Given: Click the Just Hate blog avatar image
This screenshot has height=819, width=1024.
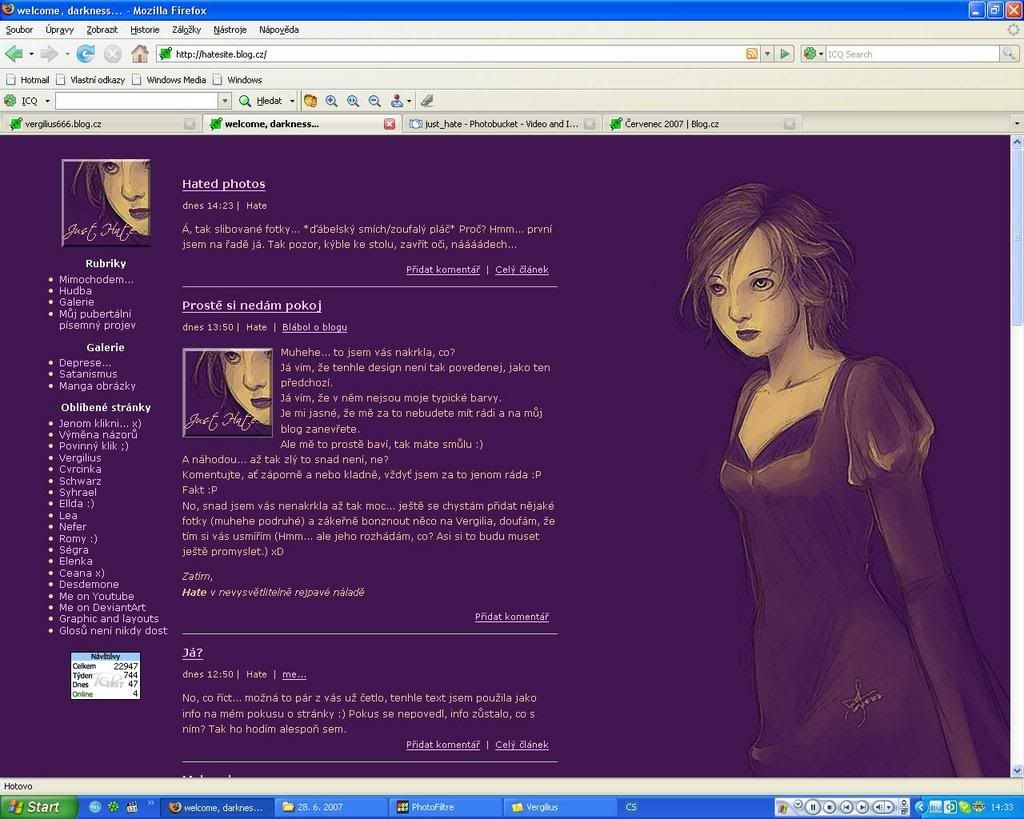Looking at the screenshot, I should tap(105, 202).
